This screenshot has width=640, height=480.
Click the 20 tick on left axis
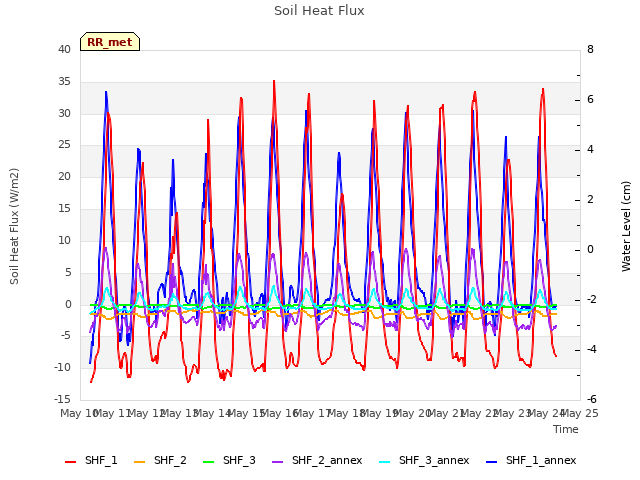click(x=64, y=176)
